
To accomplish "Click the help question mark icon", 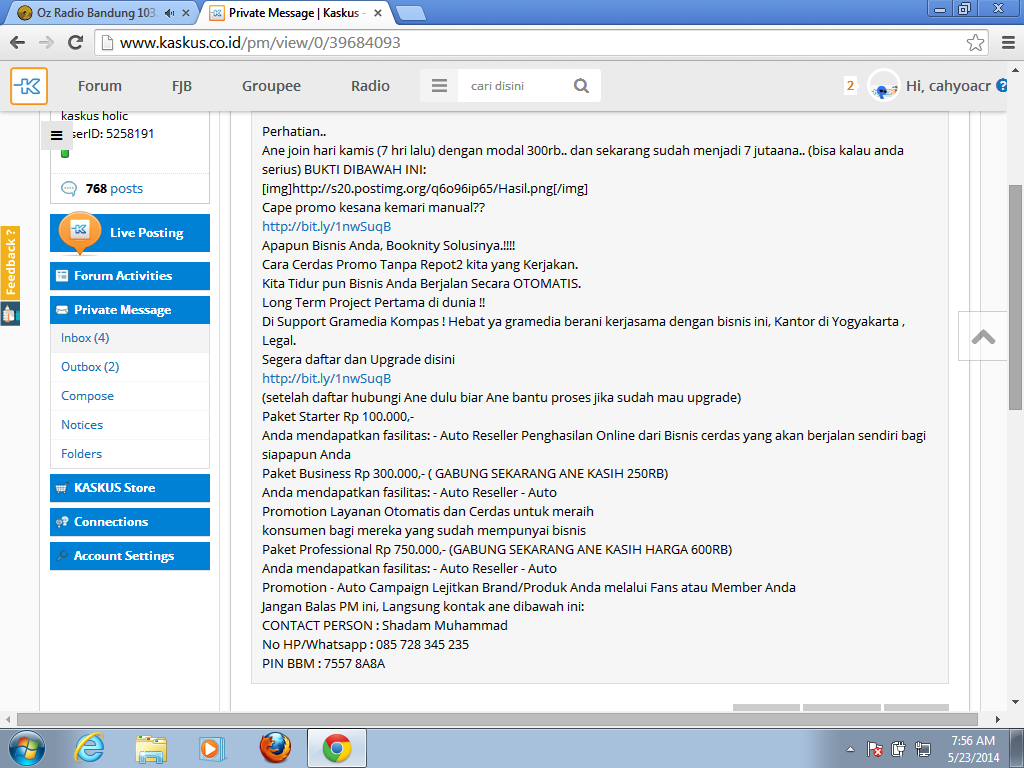I will (x=1002, y=86).
